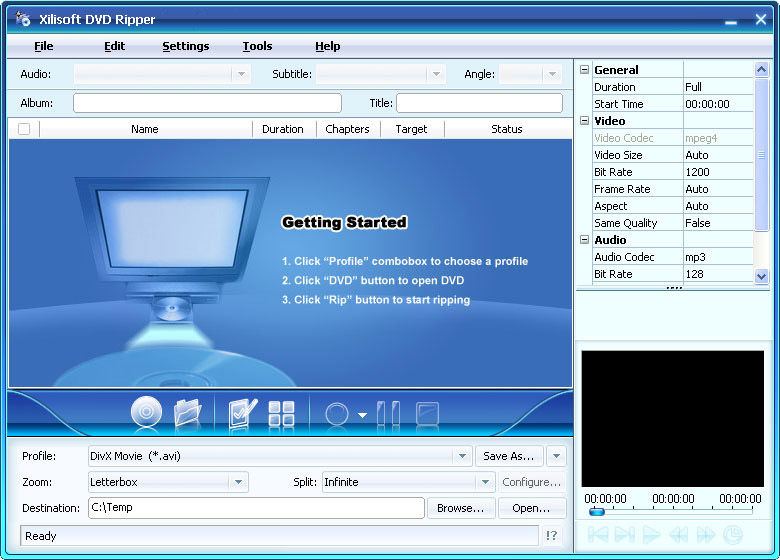
Task: Click the four-squares grid toolbar icon
Action: click(282, 413)
